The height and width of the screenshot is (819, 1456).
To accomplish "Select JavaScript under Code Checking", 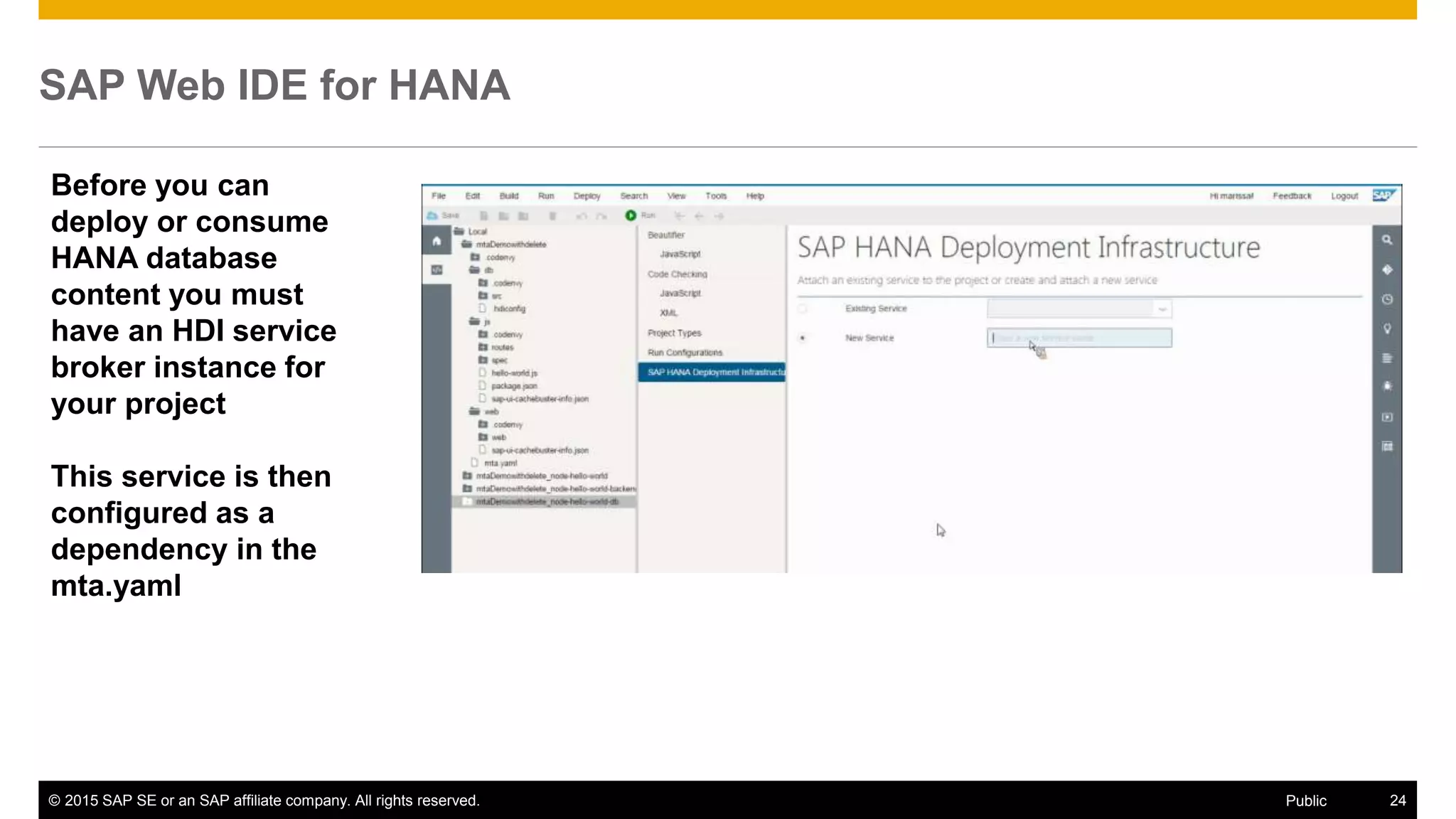I will coord(680,293).
